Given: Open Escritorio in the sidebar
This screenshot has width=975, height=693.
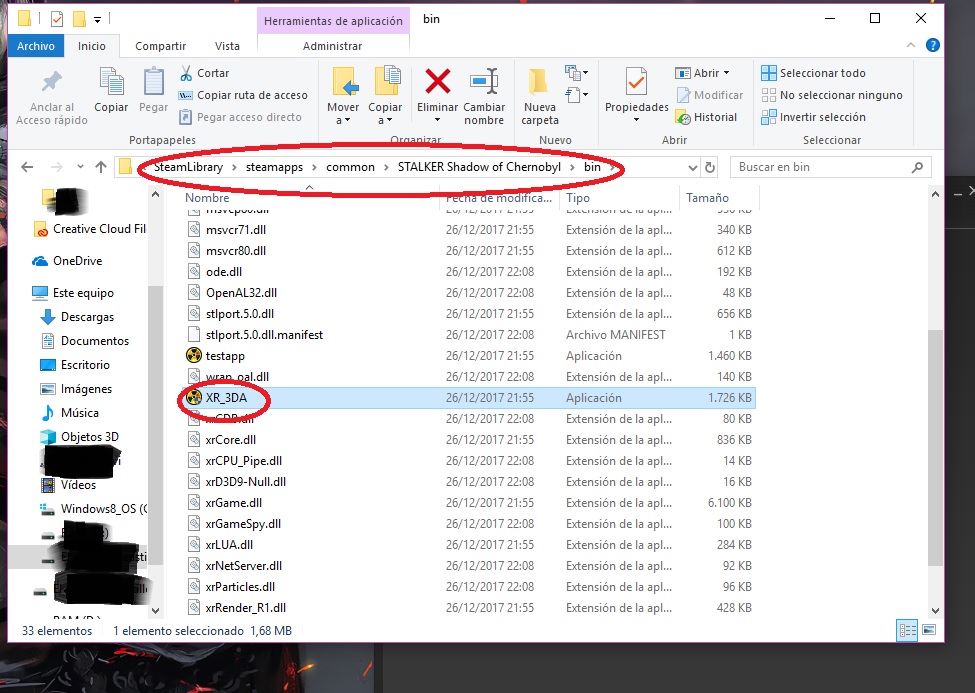Looking at the screenshot, I should pyautogui.click(x=75, y=365).
